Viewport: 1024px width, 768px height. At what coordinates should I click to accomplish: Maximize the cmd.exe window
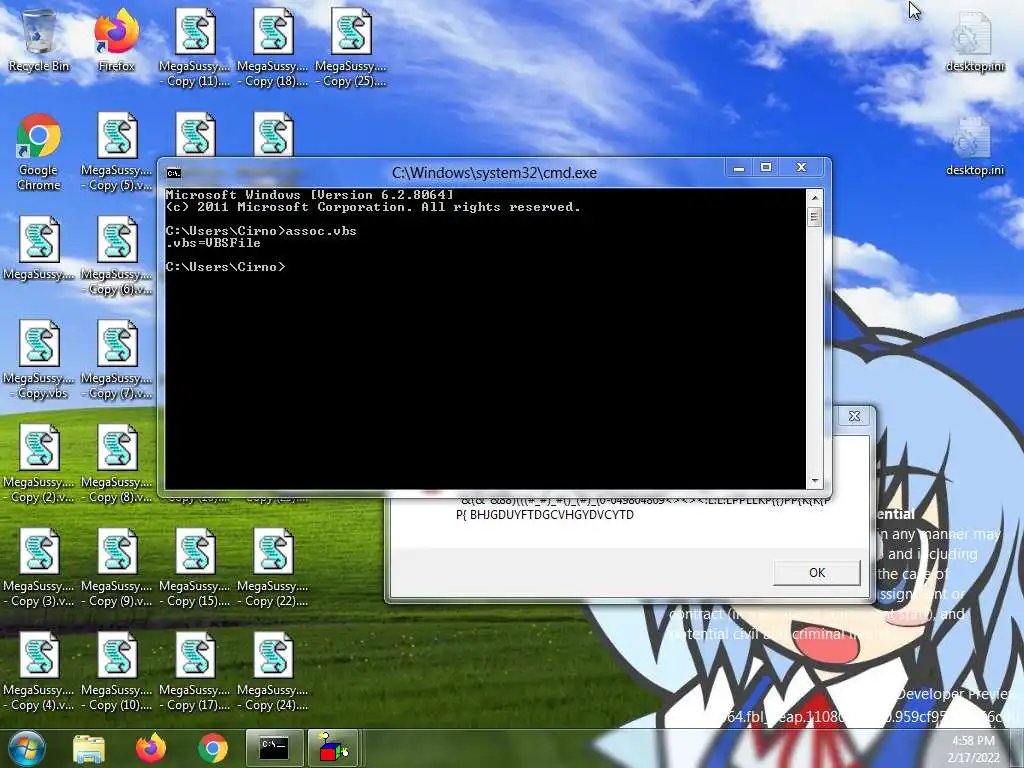pyautogui.click(x=766, y=168)
